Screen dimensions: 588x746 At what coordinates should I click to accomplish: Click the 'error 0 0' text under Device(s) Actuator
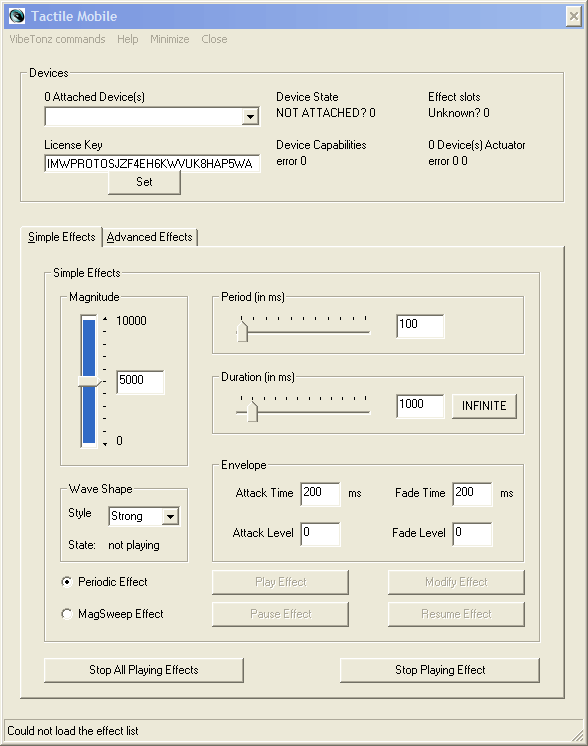pos(448,161)
